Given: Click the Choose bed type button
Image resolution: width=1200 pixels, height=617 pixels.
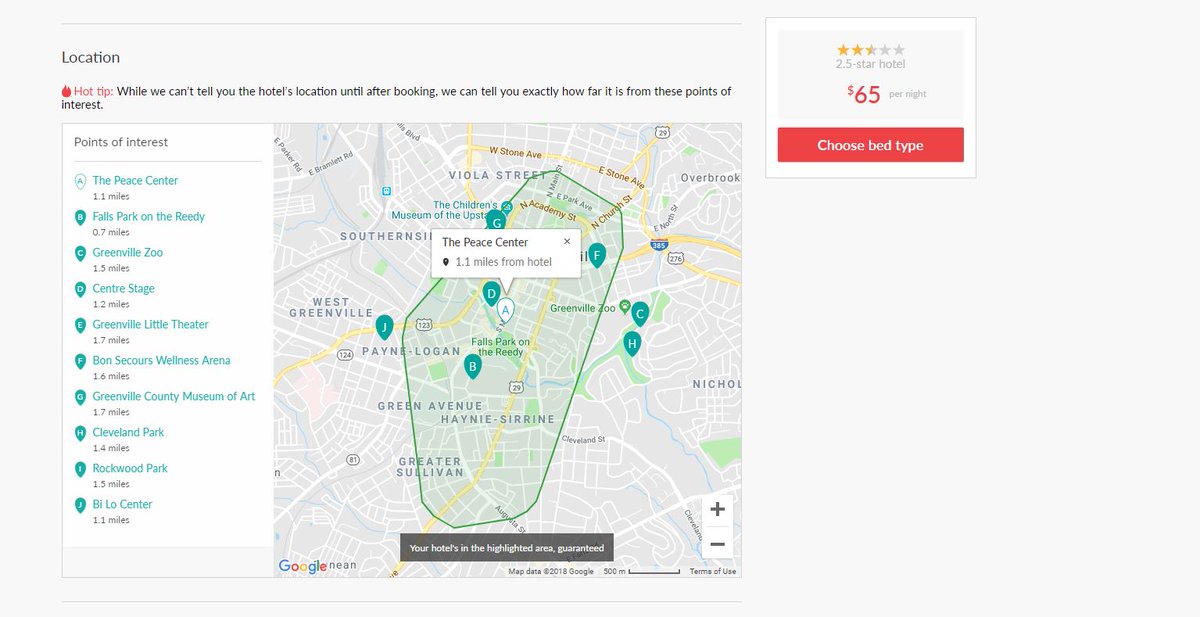Looking at the screenshot, I should [870, 145].
